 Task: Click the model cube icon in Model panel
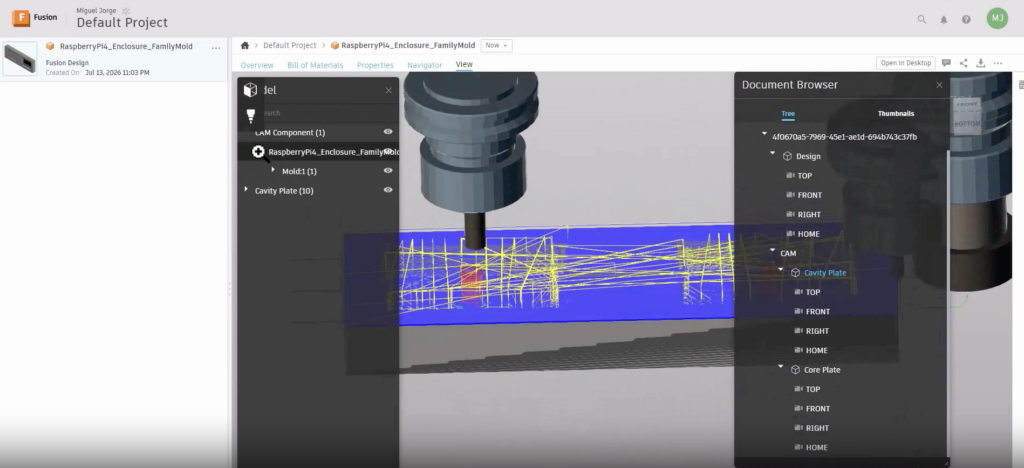click(x=250, y=90)
